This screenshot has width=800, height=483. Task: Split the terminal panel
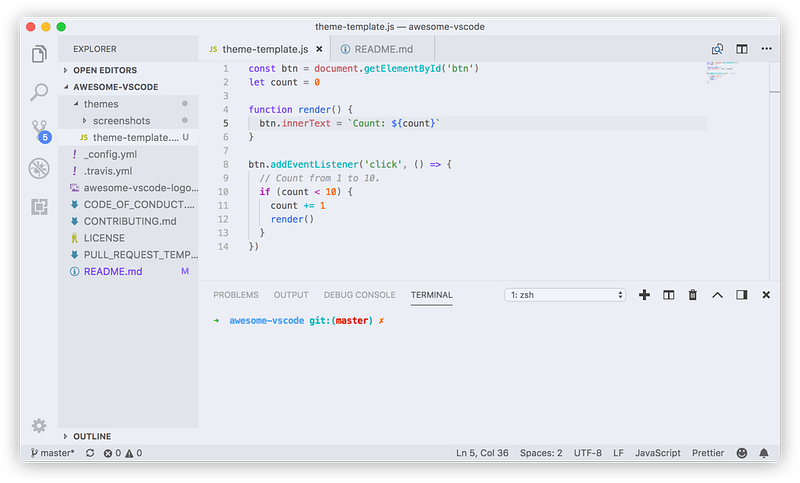point(668,295)
